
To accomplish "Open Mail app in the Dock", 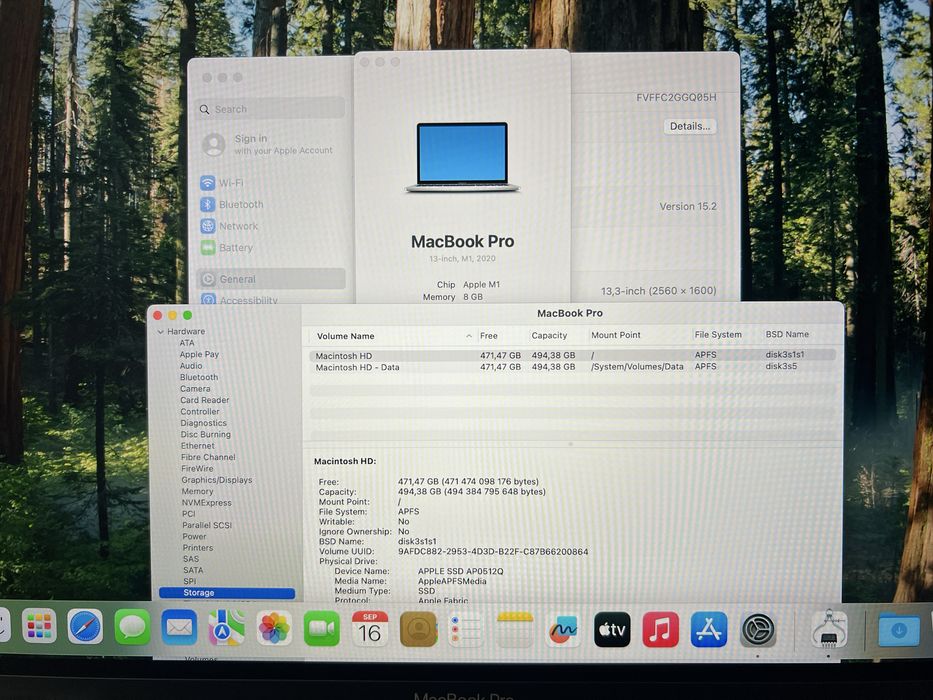I will (179, 627).
